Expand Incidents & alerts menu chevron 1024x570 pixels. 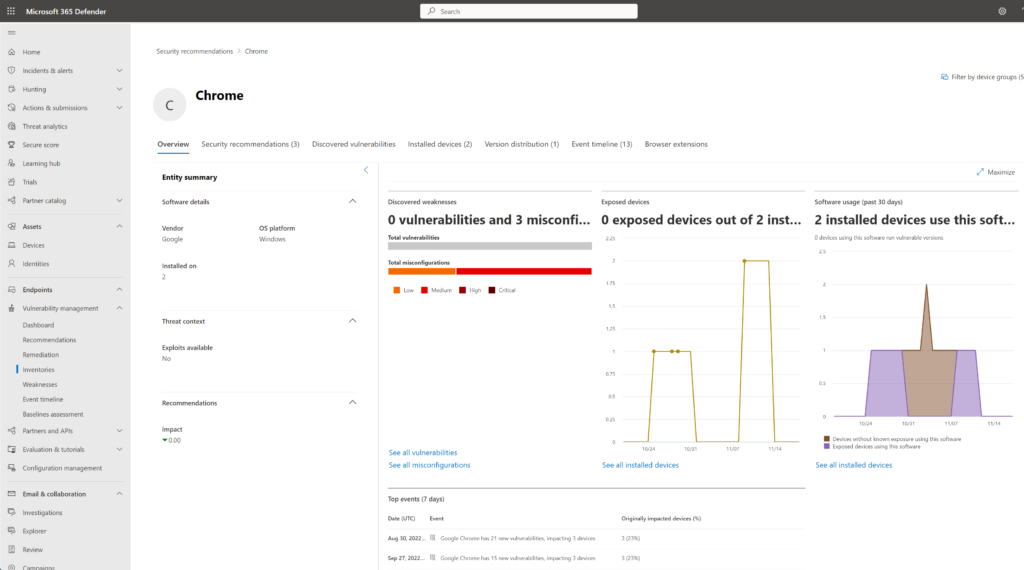coord(119,71)
